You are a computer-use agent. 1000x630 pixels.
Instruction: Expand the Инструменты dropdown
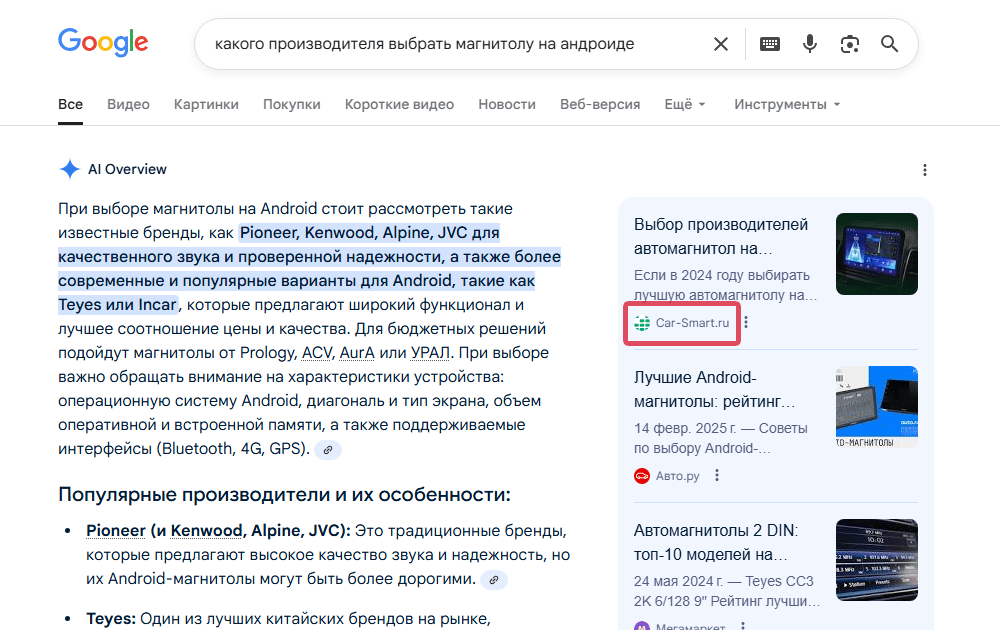coord(787,104)
